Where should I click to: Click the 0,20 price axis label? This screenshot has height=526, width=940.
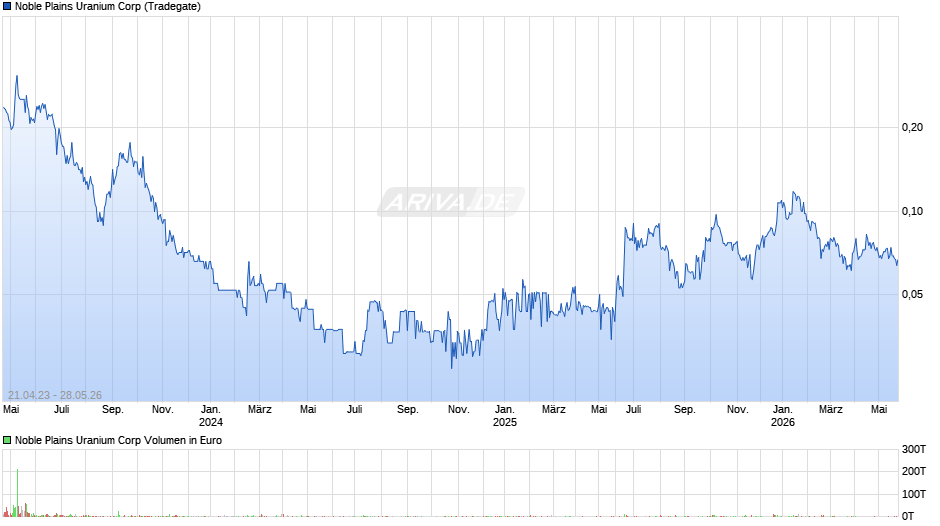(912, 127)
